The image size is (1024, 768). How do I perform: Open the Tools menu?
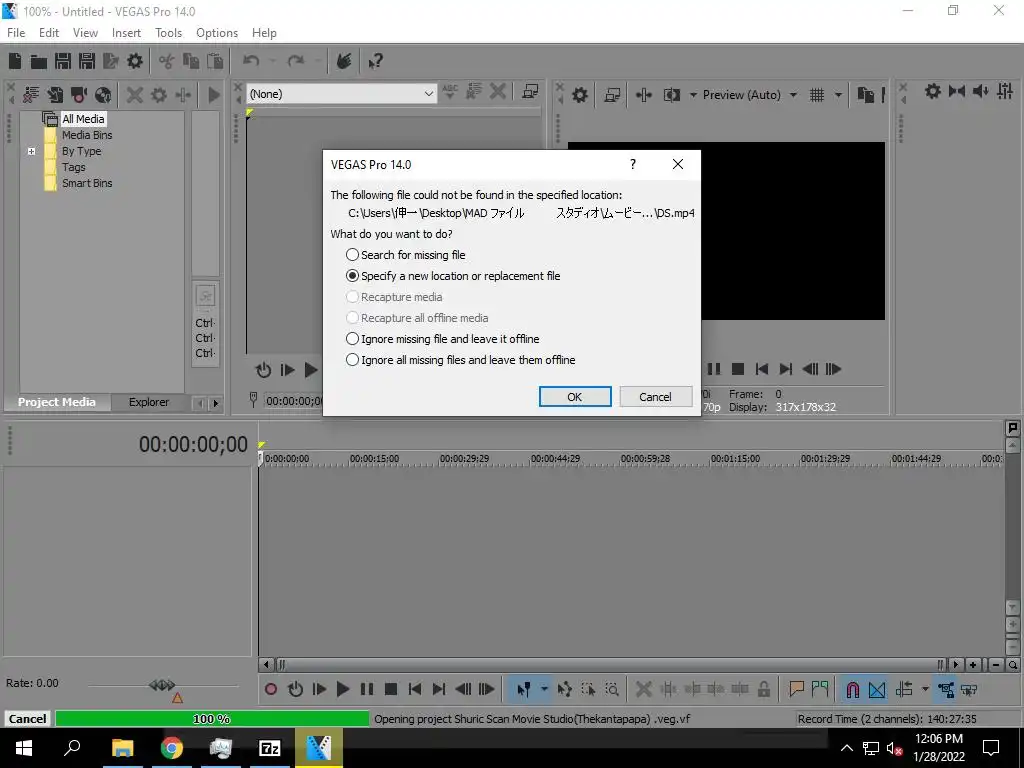168,33
